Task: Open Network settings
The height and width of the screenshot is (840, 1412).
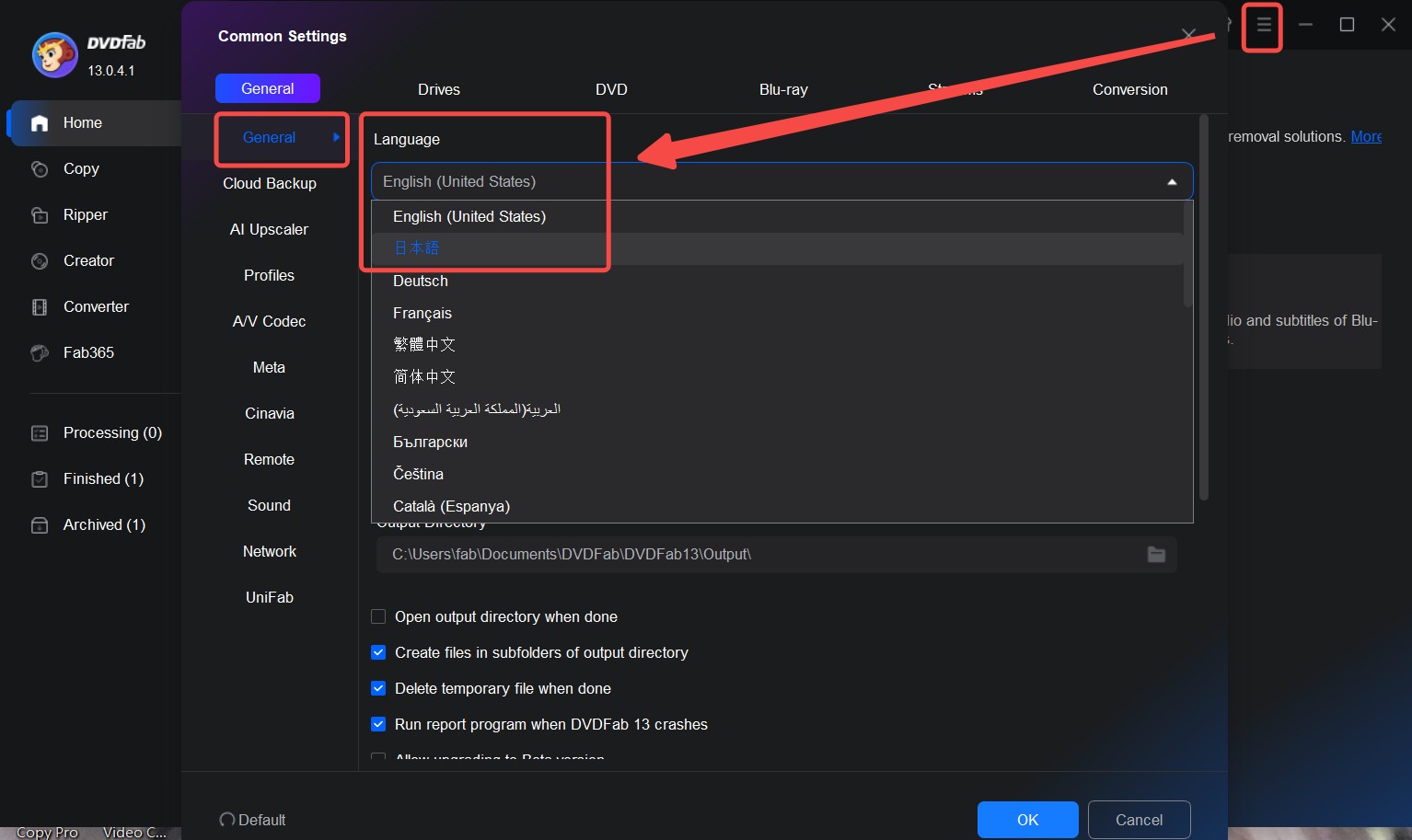Action: pos(270,551)
